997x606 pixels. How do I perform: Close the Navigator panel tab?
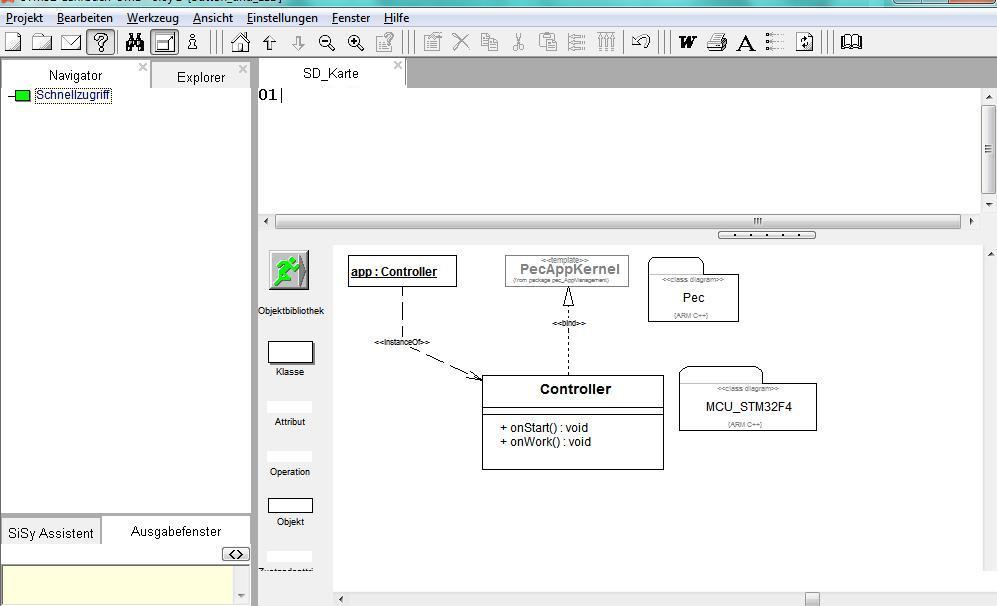(x=142, y=67)
